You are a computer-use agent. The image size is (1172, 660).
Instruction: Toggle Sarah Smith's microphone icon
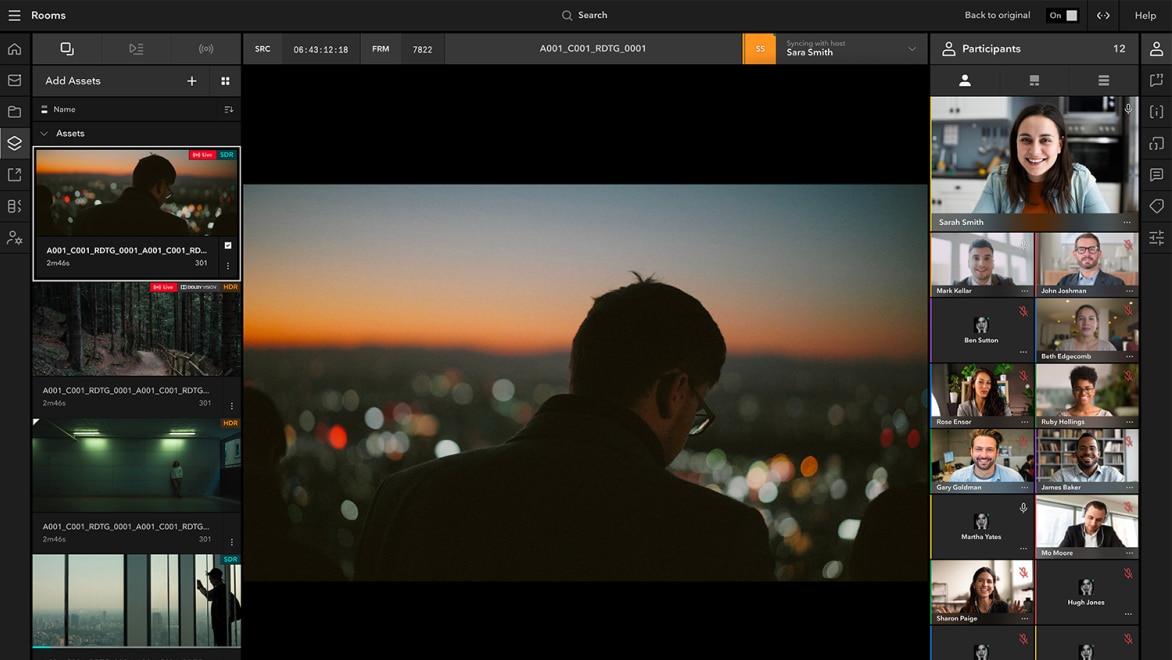pos(1128,109)
